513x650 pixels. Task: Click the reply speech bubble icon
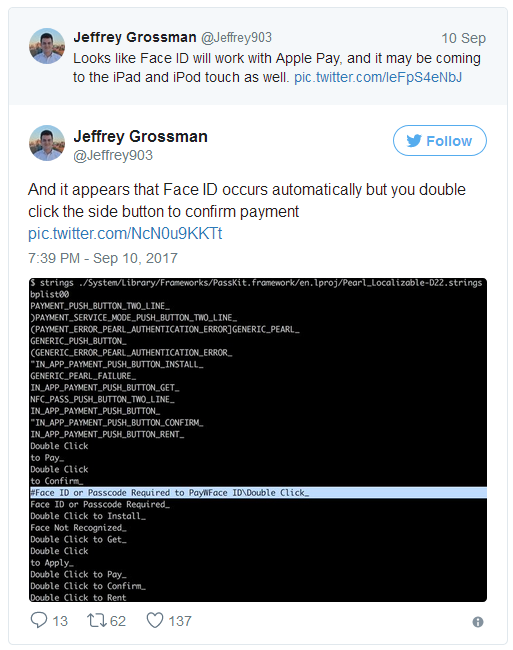[39, 620]
